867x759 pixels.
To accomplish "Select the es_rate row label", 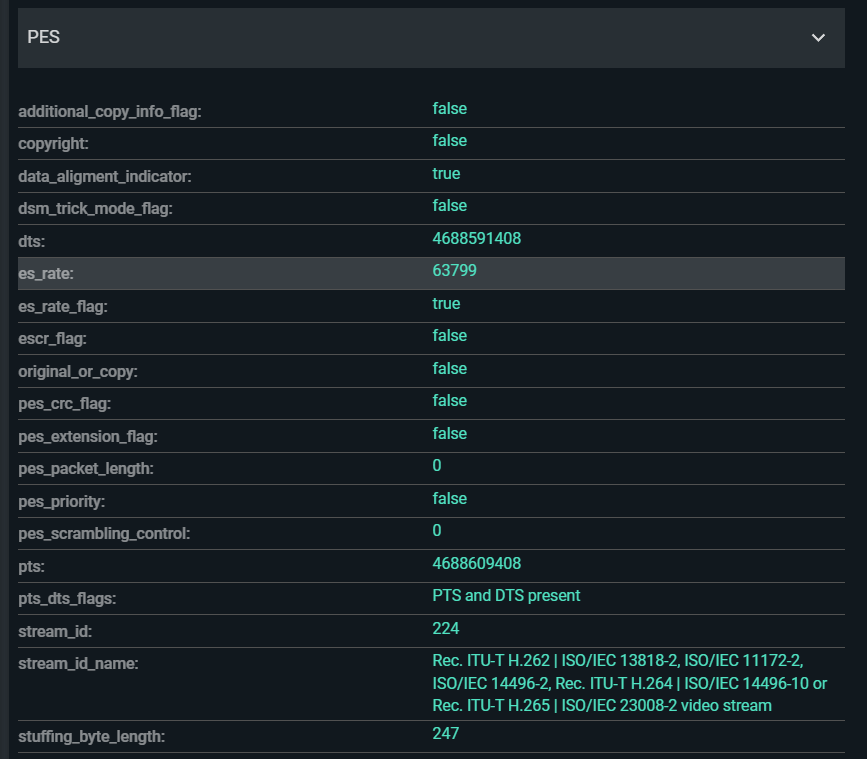I will [46, 274].
